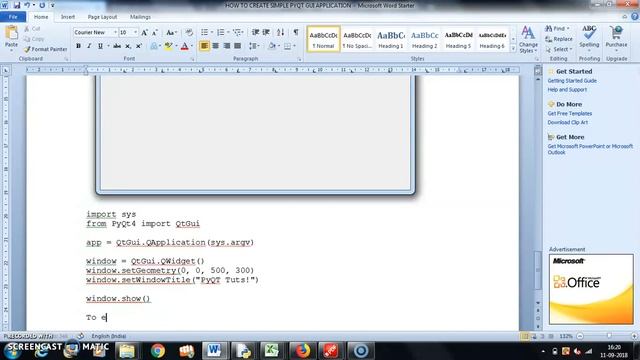Switch to the Mailings tab

click(140, 17)
